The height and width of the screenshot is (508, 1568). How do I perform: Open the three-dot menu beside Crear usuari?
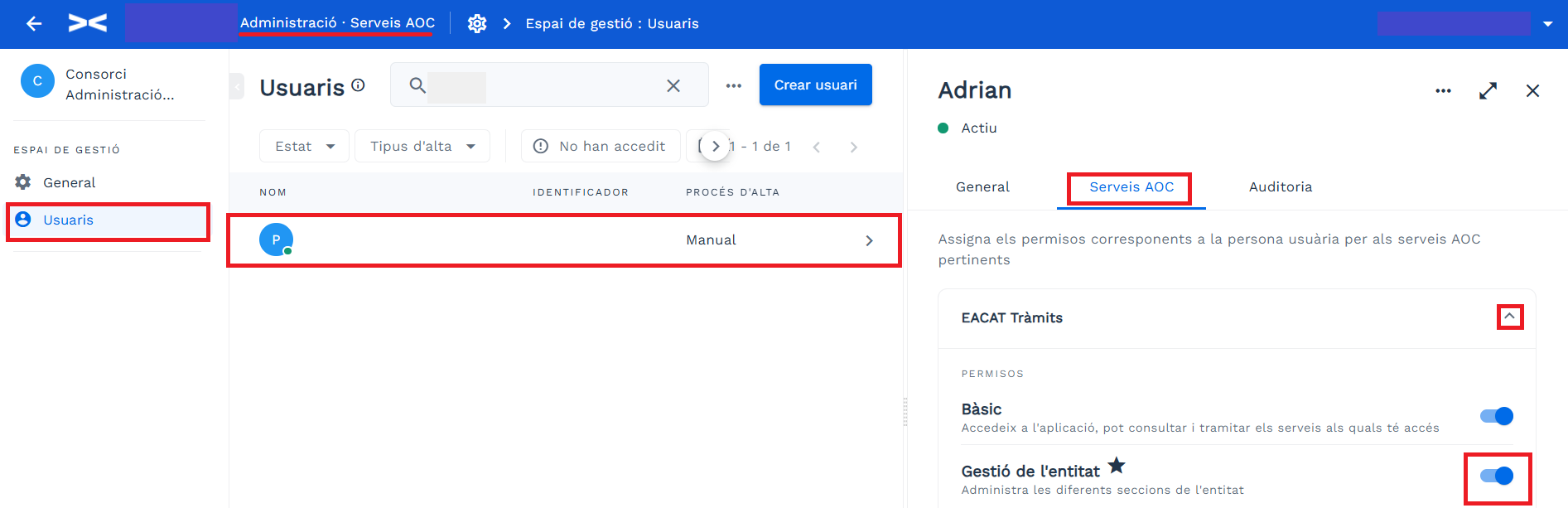tap(734, 85)
